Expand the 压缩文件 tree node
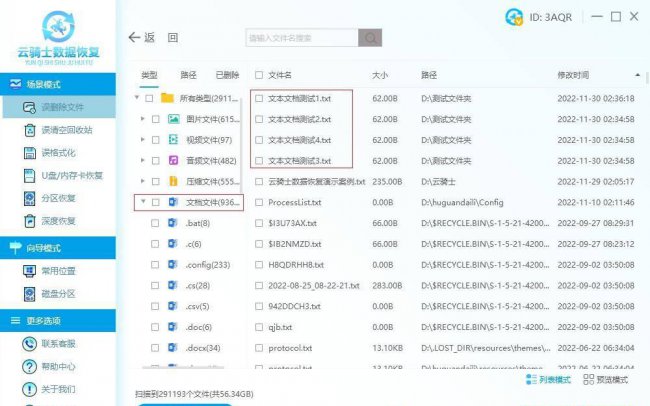 click(143, 181)
